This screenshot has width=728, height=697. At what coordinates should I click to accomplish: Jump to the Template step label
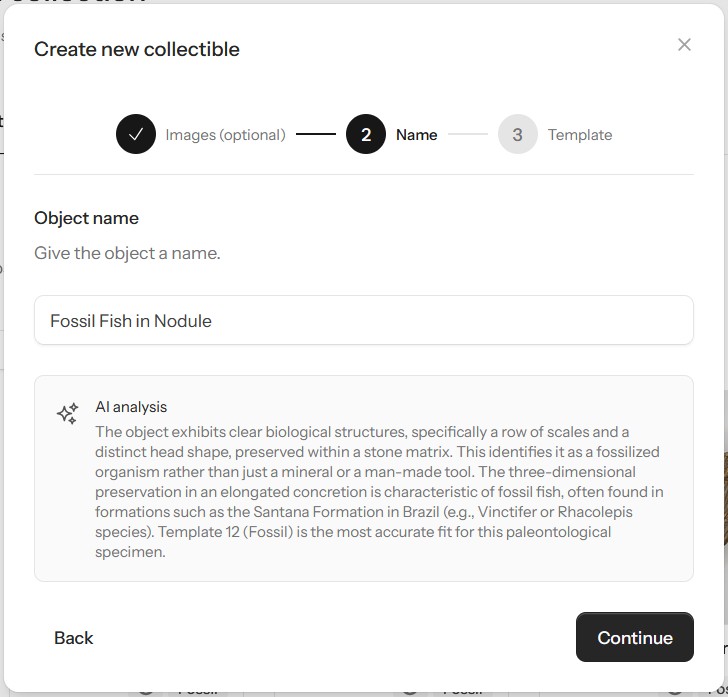click(x=580, y=135)
